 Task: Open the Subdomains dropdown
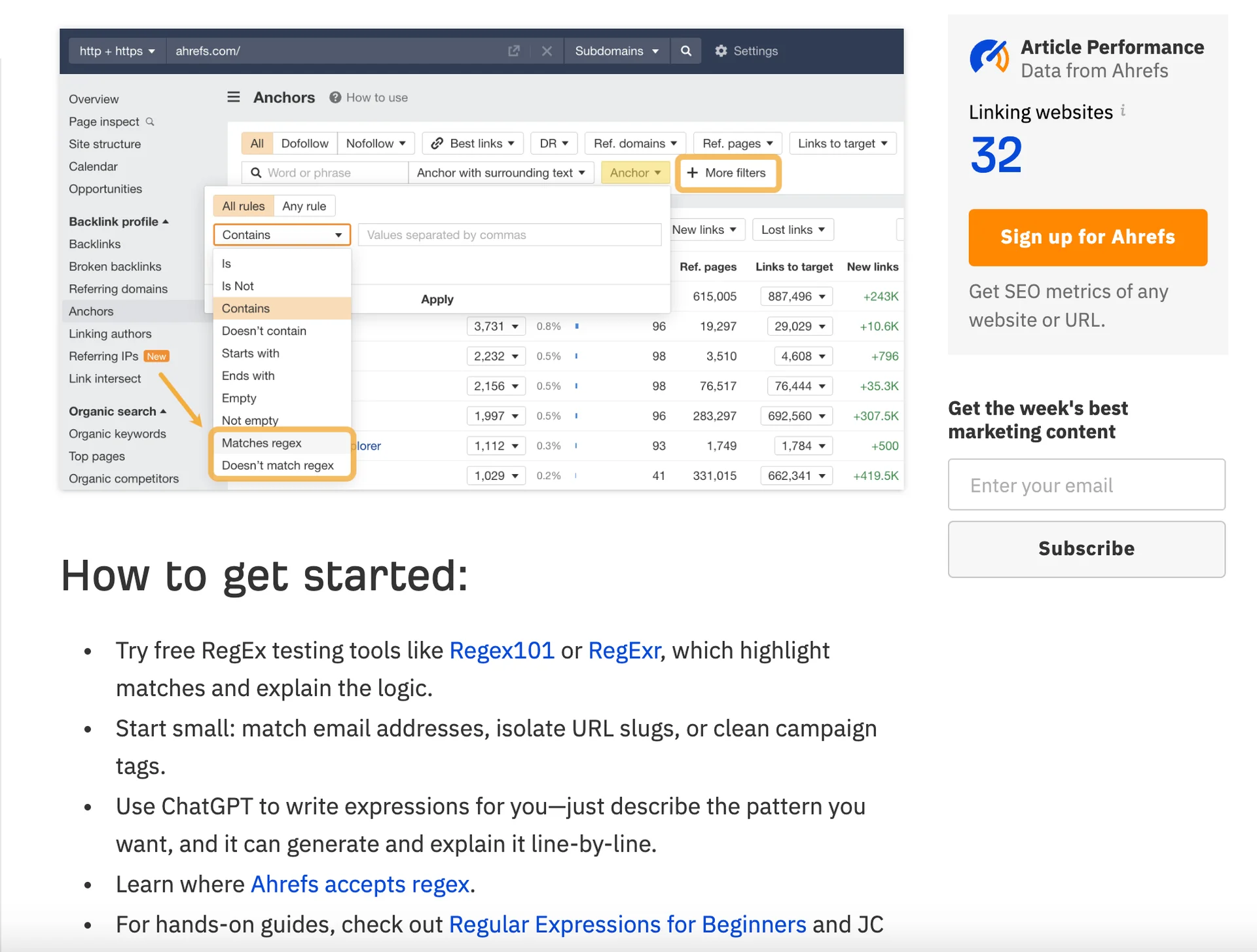click(616, 50)
